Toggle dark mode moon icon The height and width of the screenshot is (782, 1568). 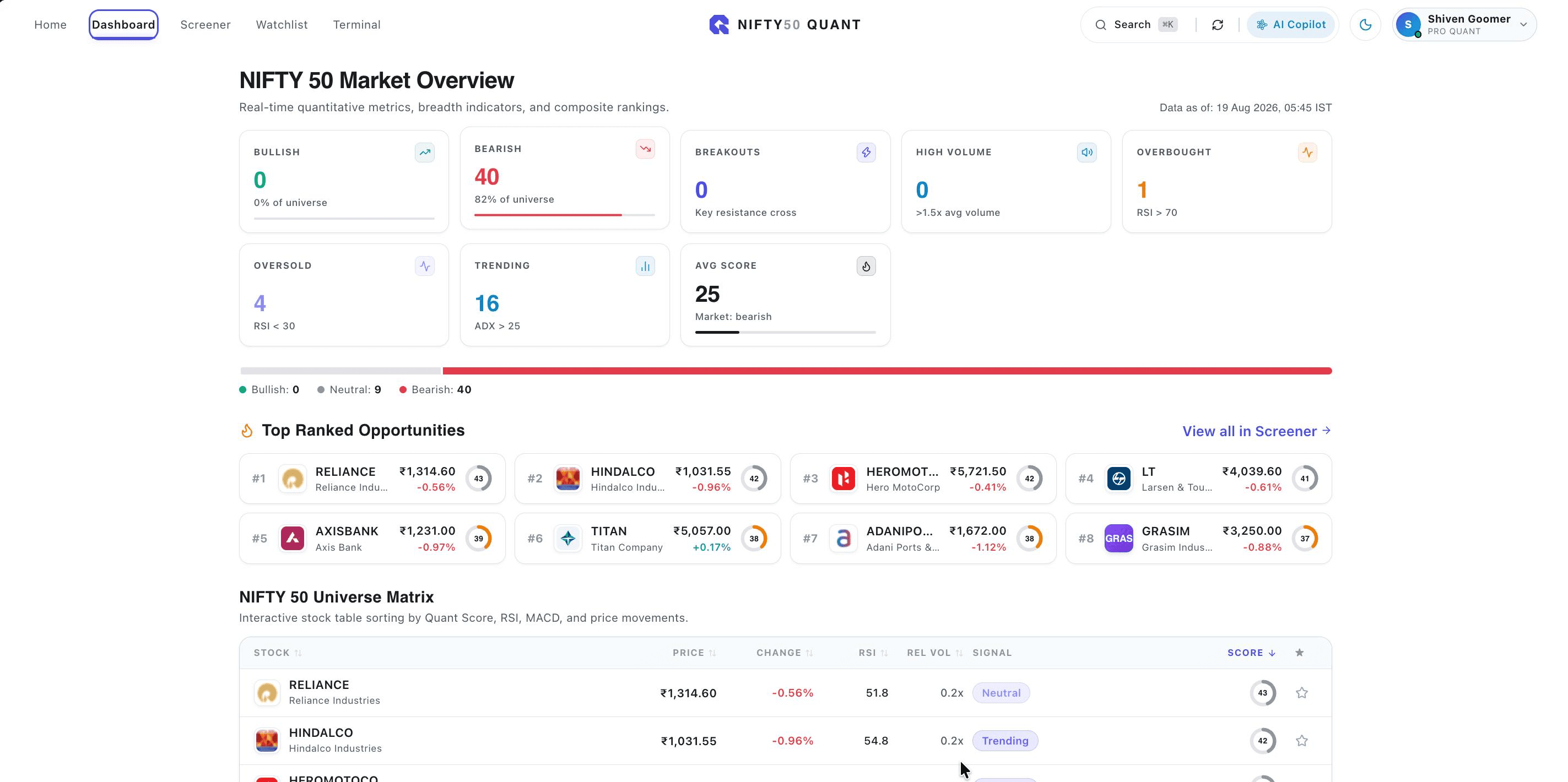[1365, 25]
